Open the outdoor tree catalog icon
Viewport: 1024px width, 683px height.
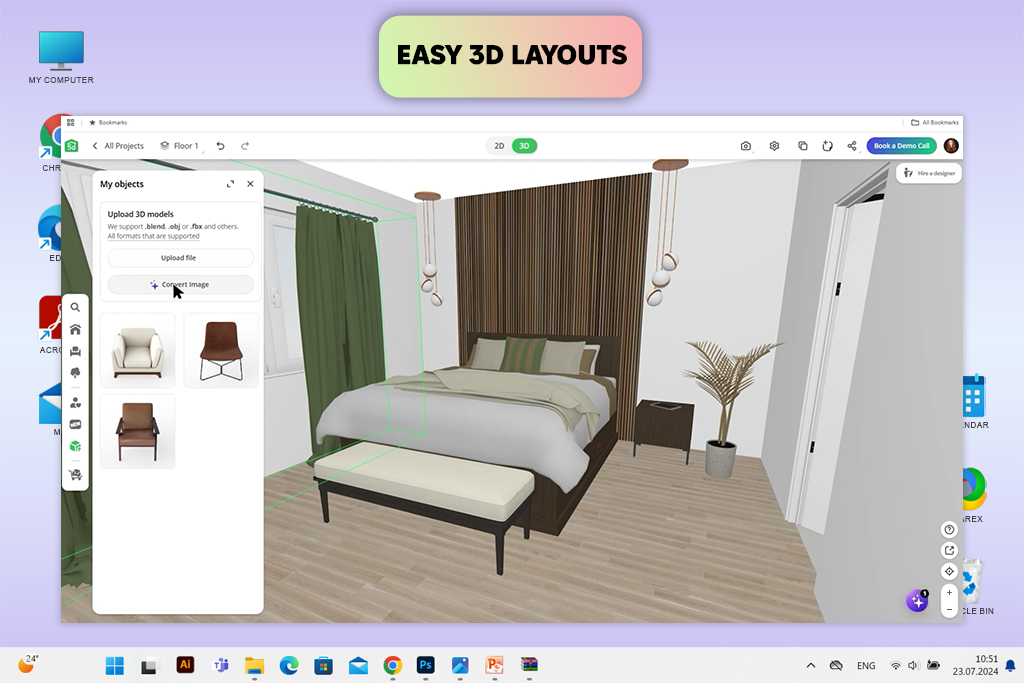[75, 373]
